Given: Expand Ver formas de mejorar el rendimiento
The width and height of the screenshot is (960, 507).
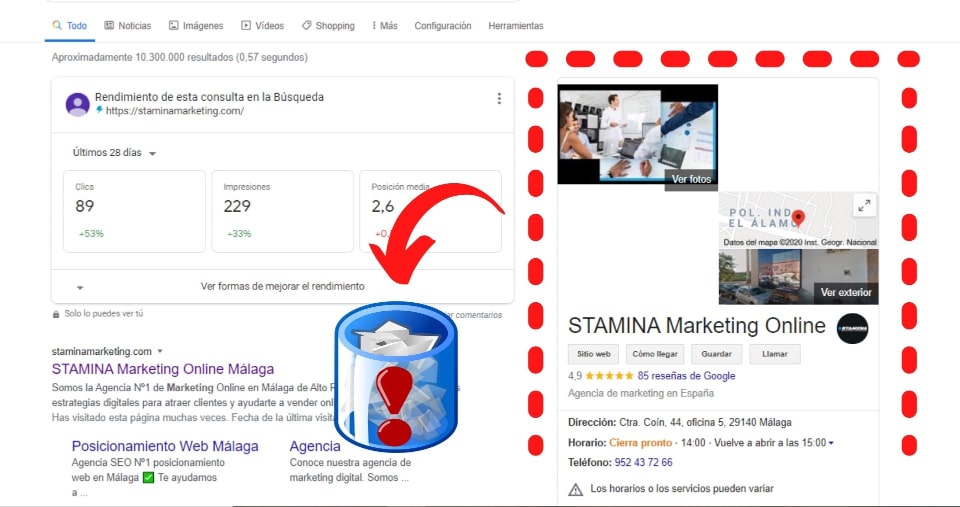Looking at the screenshot, I should (x=282, y=286).
